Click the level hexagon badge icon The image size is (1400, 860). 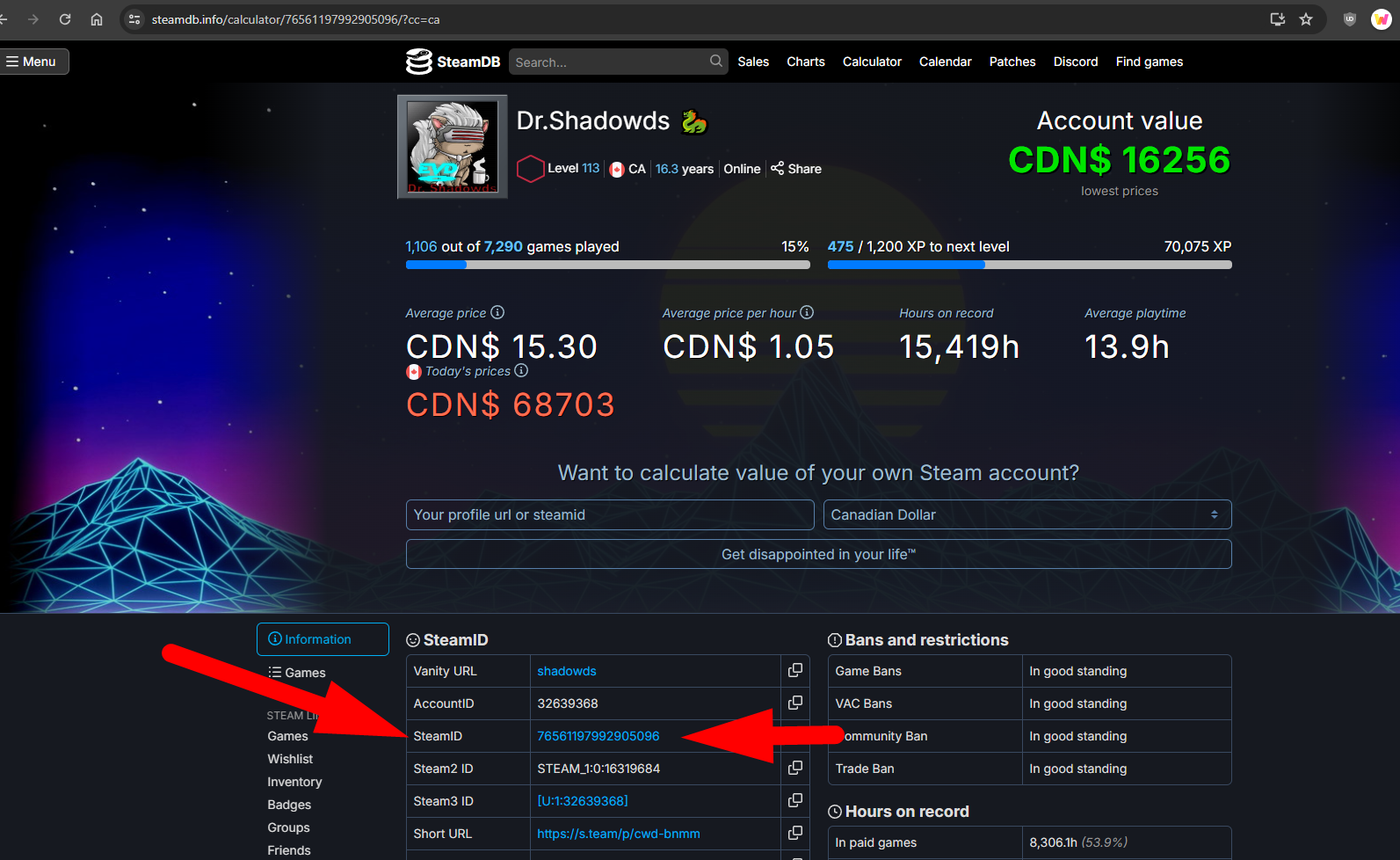pyautogui.click(x=530, y=168)
